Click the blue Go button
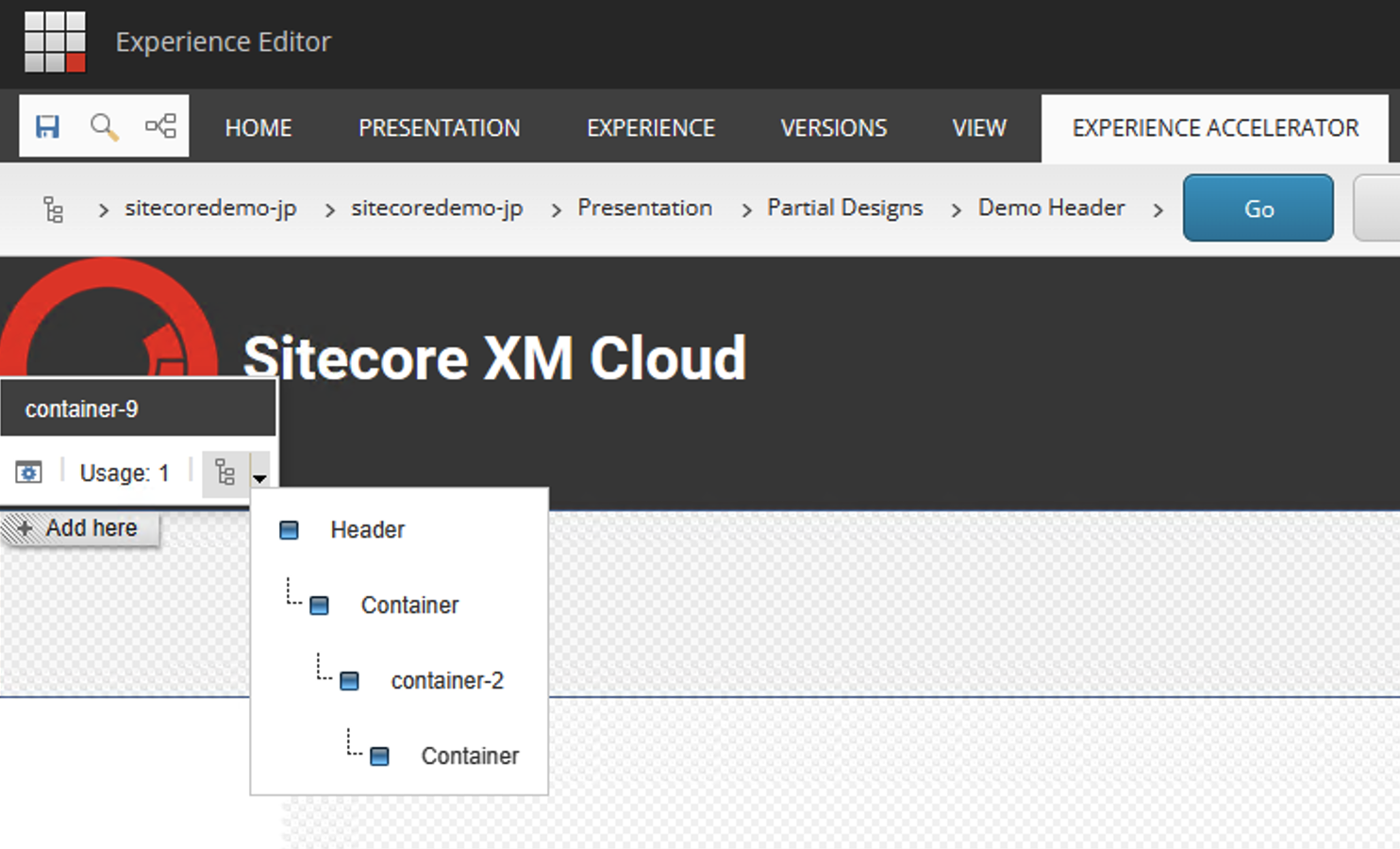This screenshot has width=1400, height=849. pyautogui.click(x=1258, y=208)
